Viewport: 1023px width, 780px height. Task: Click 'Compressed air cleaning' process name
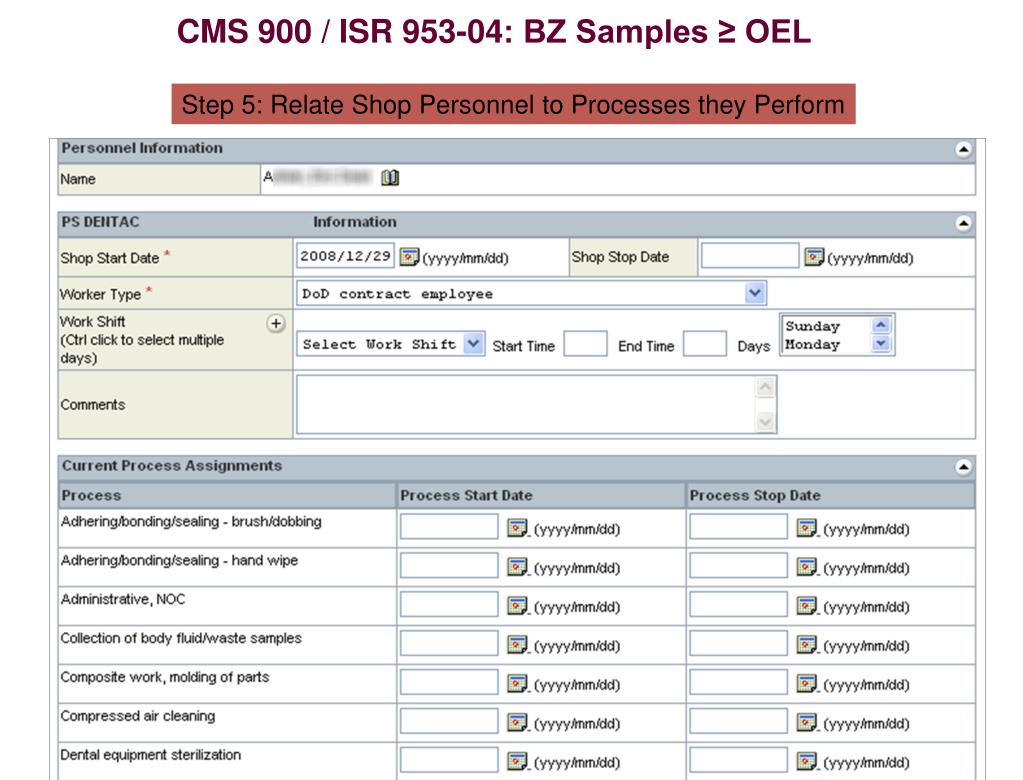click(x=138, y=716)
